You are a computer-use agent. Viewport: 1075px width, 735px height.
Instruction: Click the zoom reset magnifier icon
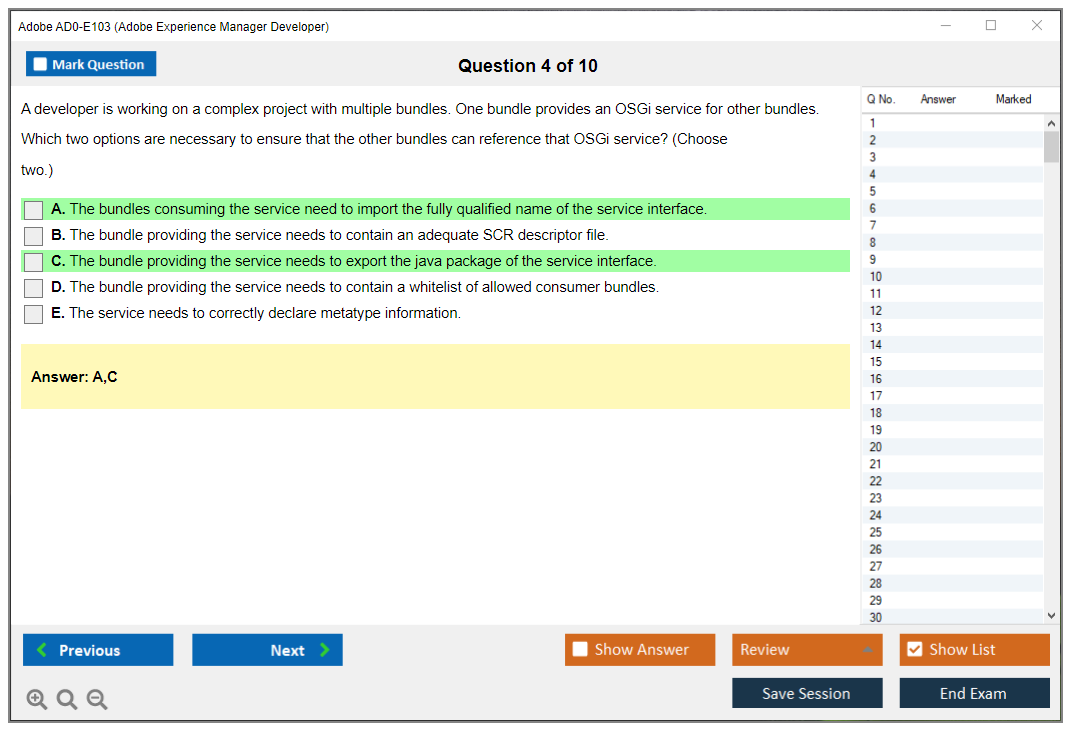[67, 700]
